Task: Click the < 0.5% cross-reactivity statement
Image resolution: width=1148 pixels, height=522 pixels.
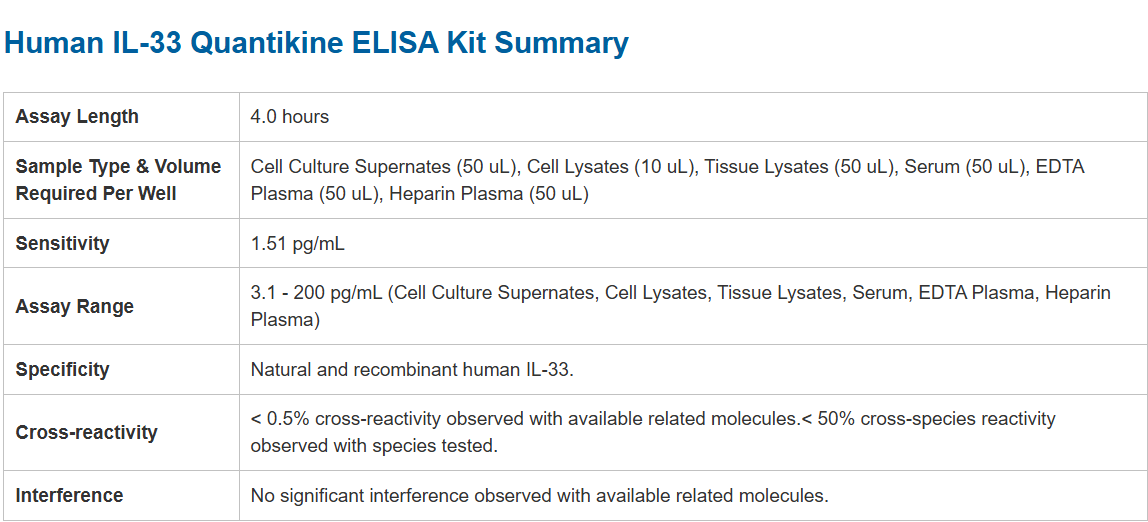Action: [524, 419]
